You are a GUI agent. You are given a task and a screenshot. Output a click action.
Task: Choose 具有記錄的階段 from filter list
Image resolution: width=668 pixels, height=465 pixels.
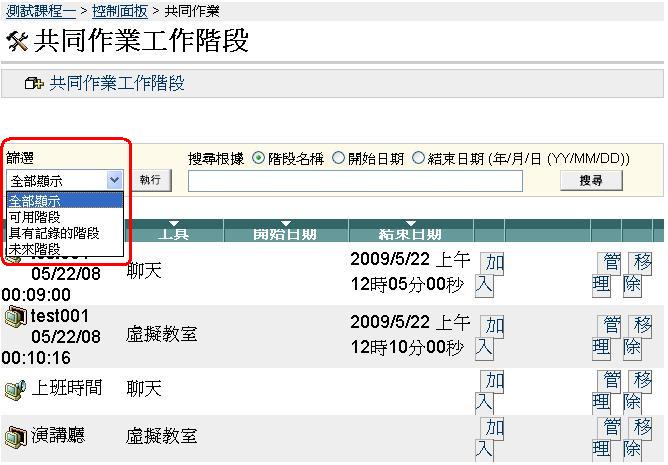pyautogui.click(x=54, y=232)
